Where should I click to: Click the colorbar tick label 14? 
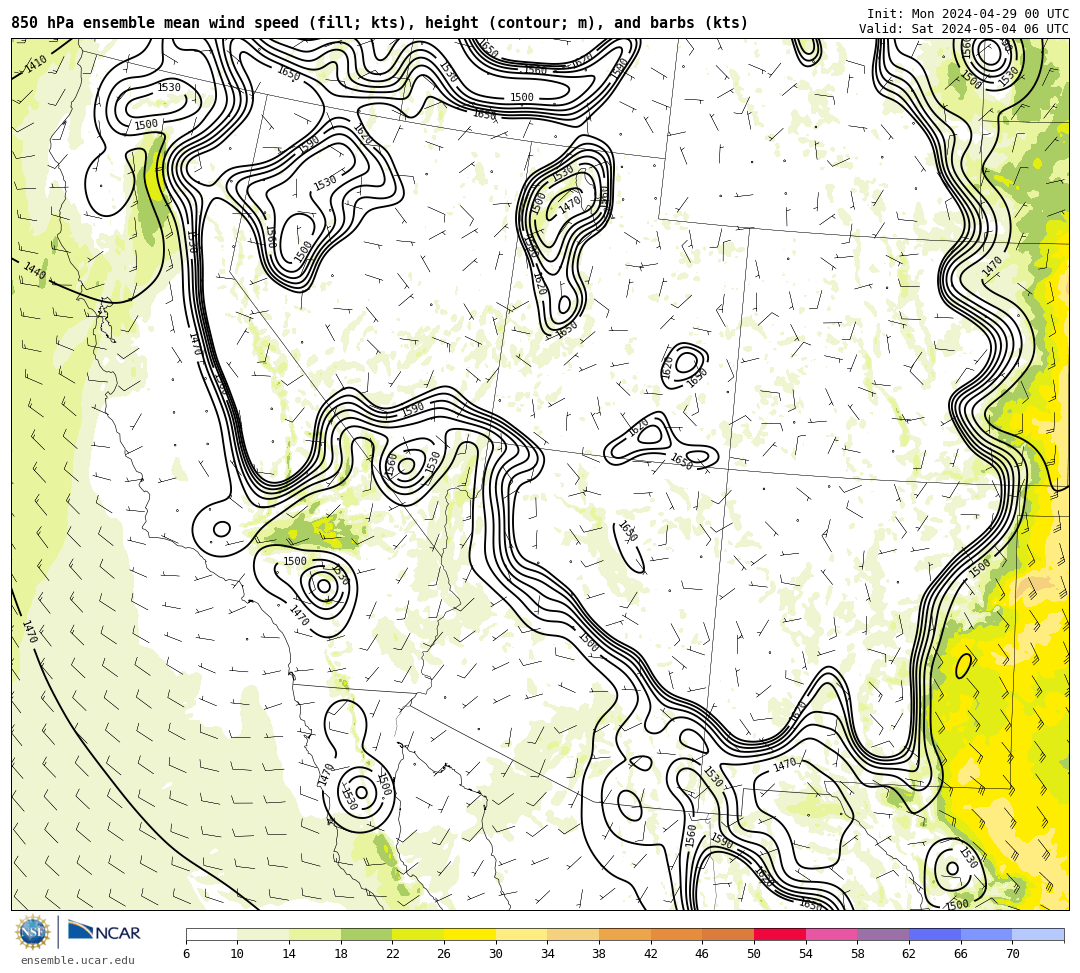tap(289, 954)
